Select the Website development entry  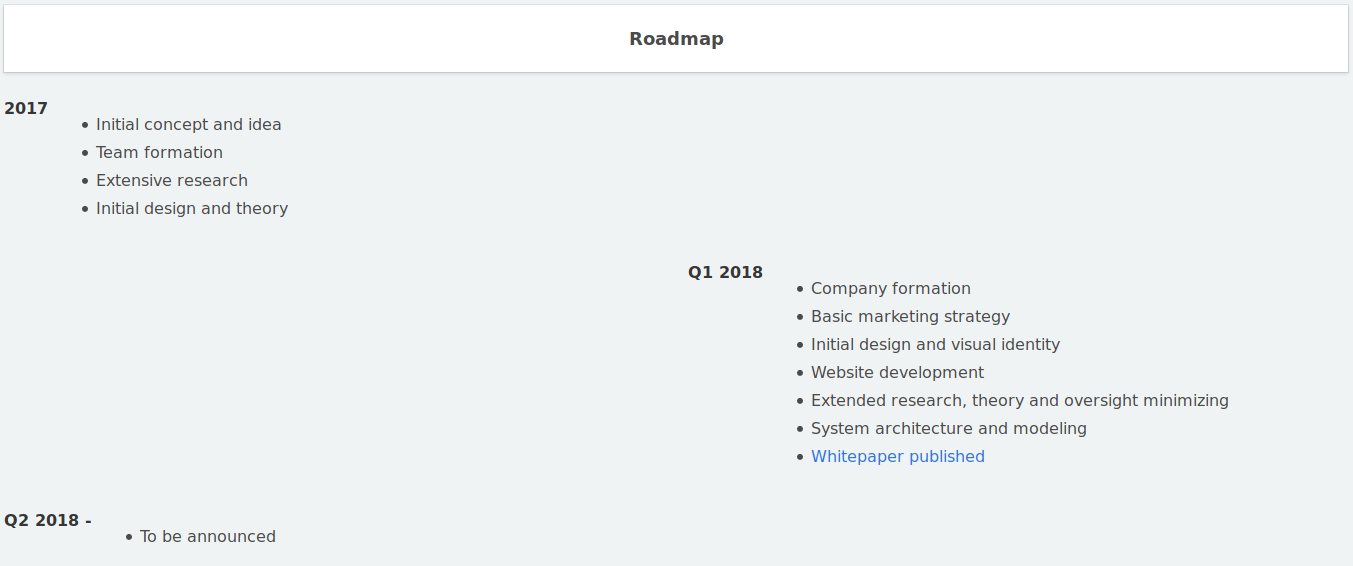(x=898, y=372)
